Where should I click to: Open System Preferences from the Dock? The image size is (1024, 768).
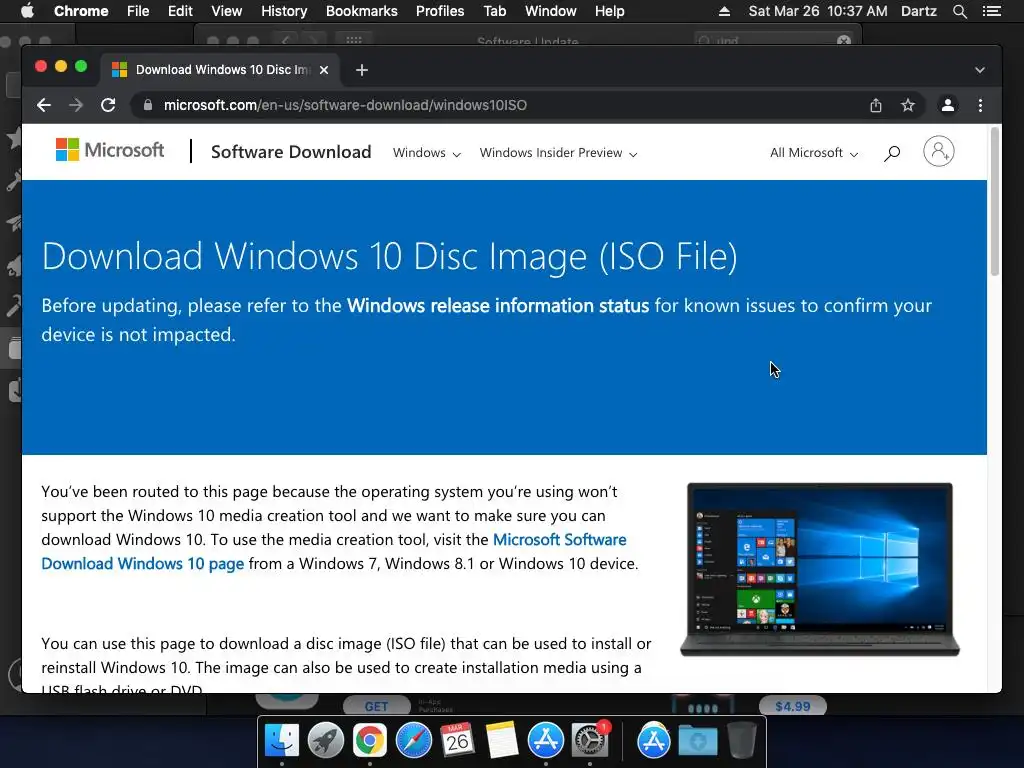click(x=589, y=740)
